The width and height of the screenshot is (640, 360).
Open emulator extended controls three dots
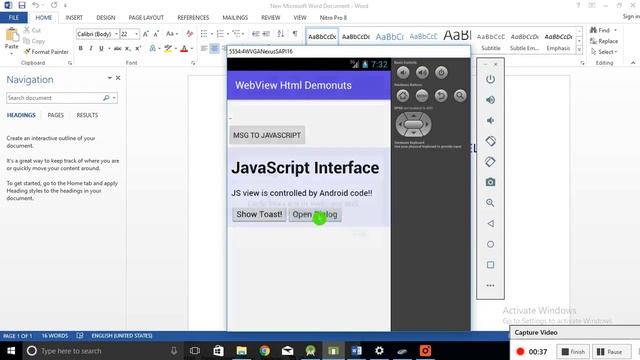(x=490, y=286)
